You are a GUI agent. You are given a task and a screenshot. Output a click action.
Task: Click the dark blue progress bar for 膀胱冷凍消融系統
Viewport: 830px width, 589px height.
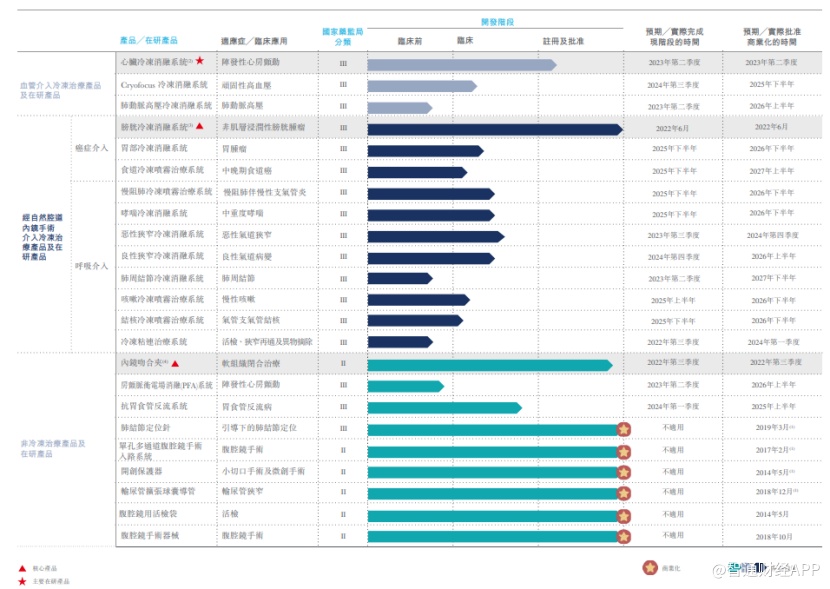tap(494, 129)
